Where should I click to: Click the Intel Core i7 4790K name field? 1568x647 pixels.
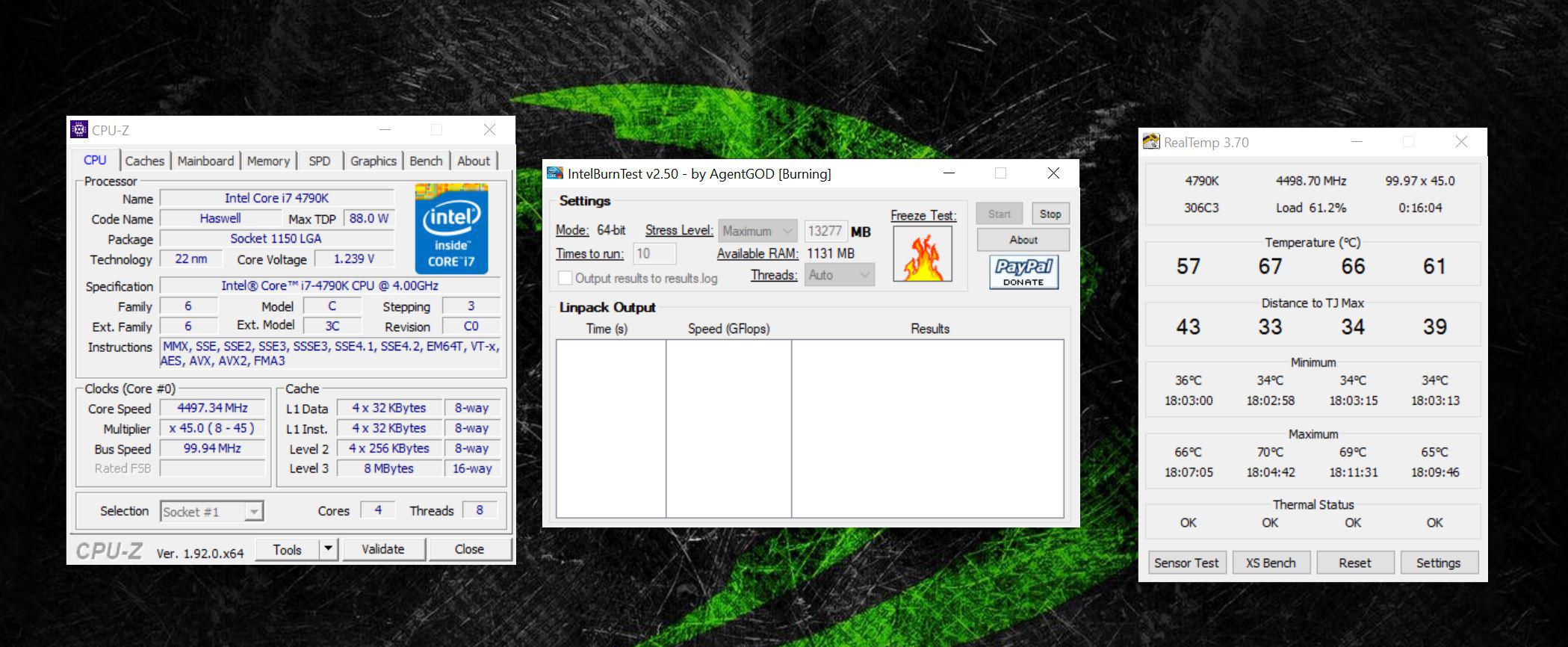point(277,198)
